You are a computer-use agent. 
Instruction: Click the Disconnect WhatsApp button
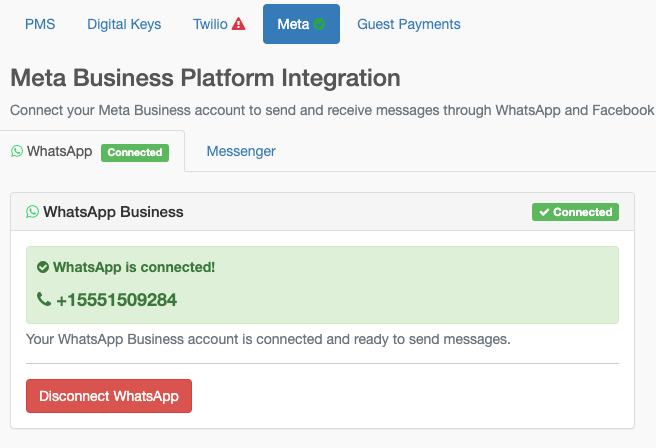109,396
